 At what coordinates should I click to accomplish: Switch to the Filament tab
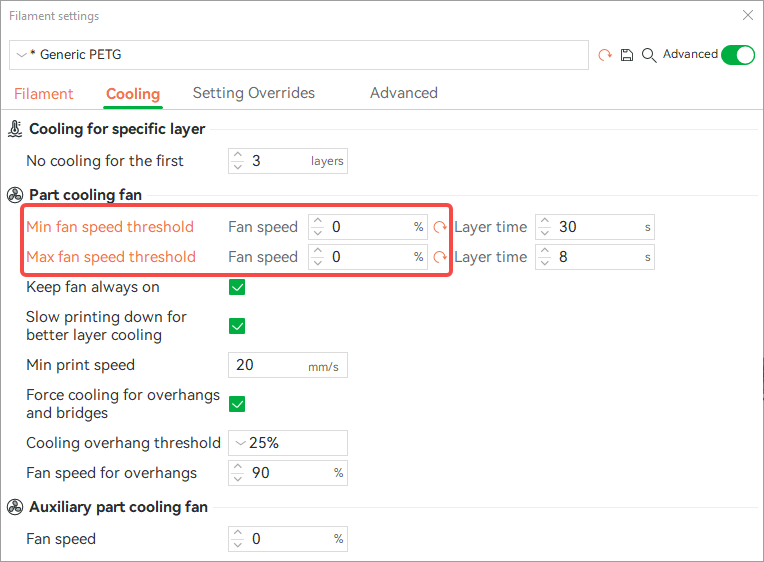click(43, 94)
